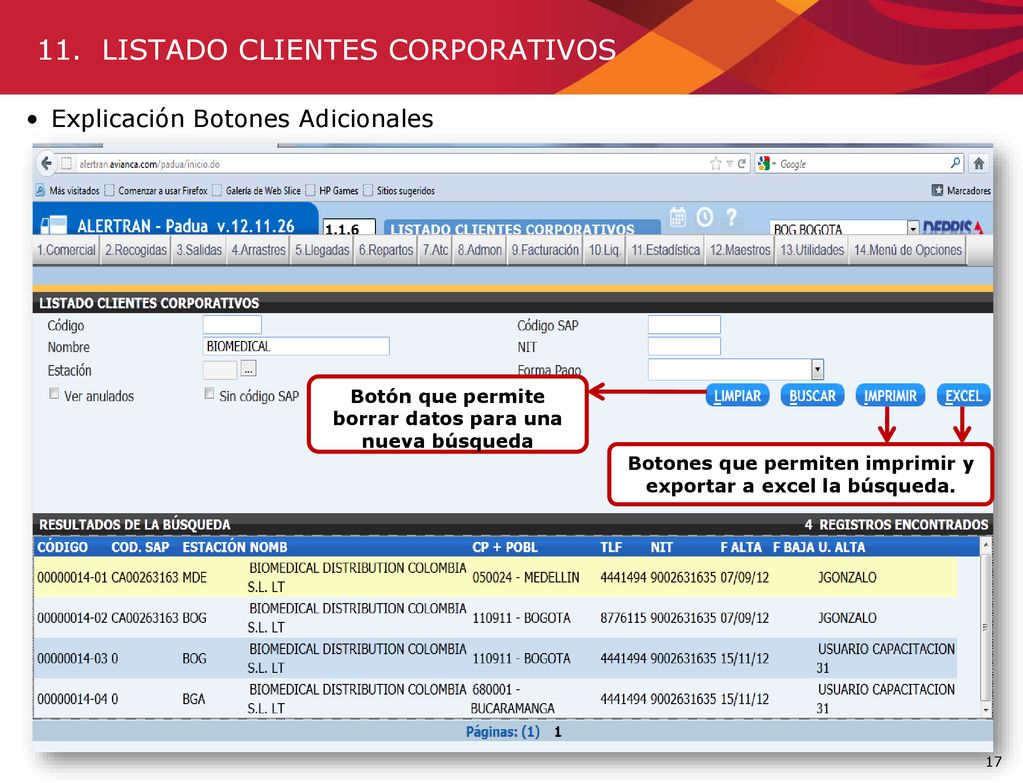Click the Código input field
The width and height of the screenshot is (1023, 783).
[232, 324]
